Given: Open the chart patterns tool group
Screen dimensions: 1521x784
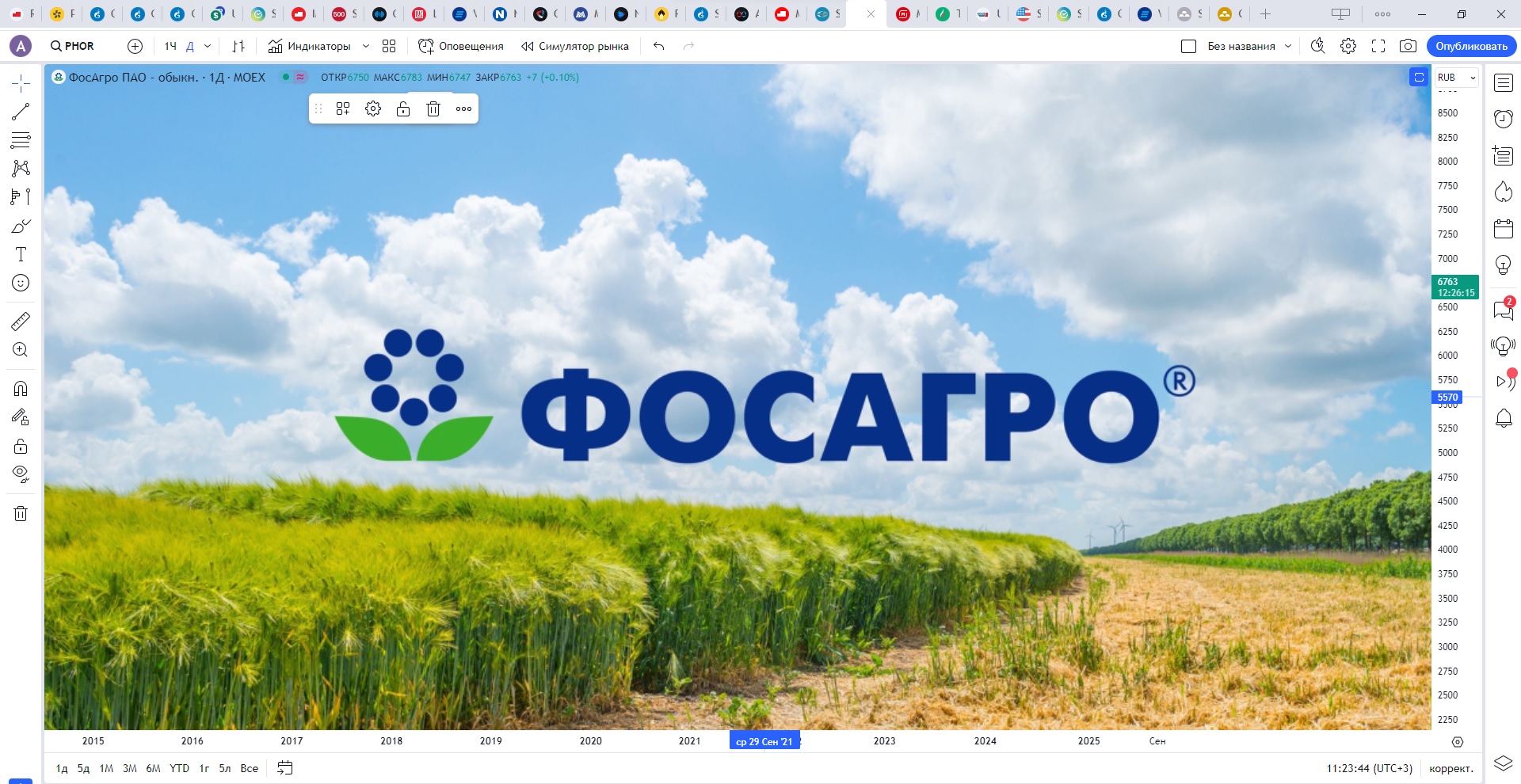Looking at the screenshot, I should pos(21,168).
